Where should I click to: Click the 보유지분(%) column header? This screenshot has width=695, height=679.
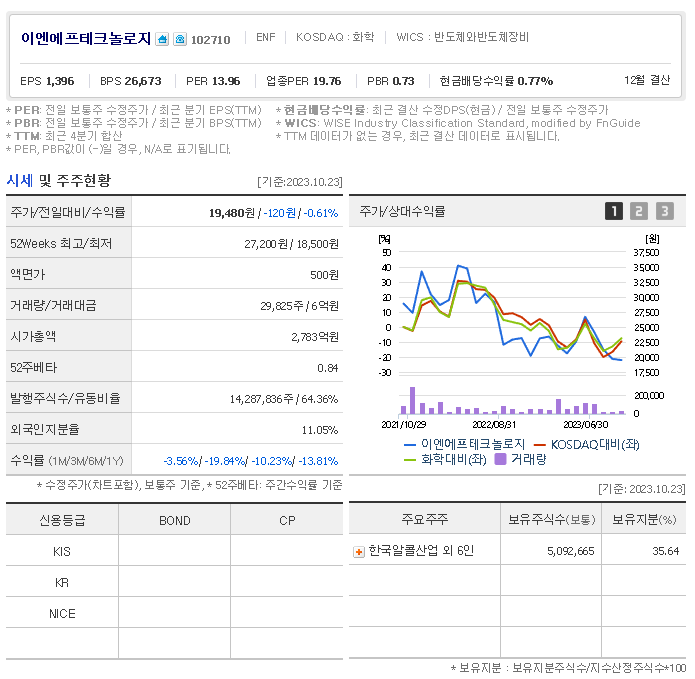click(x=644, y=519)
